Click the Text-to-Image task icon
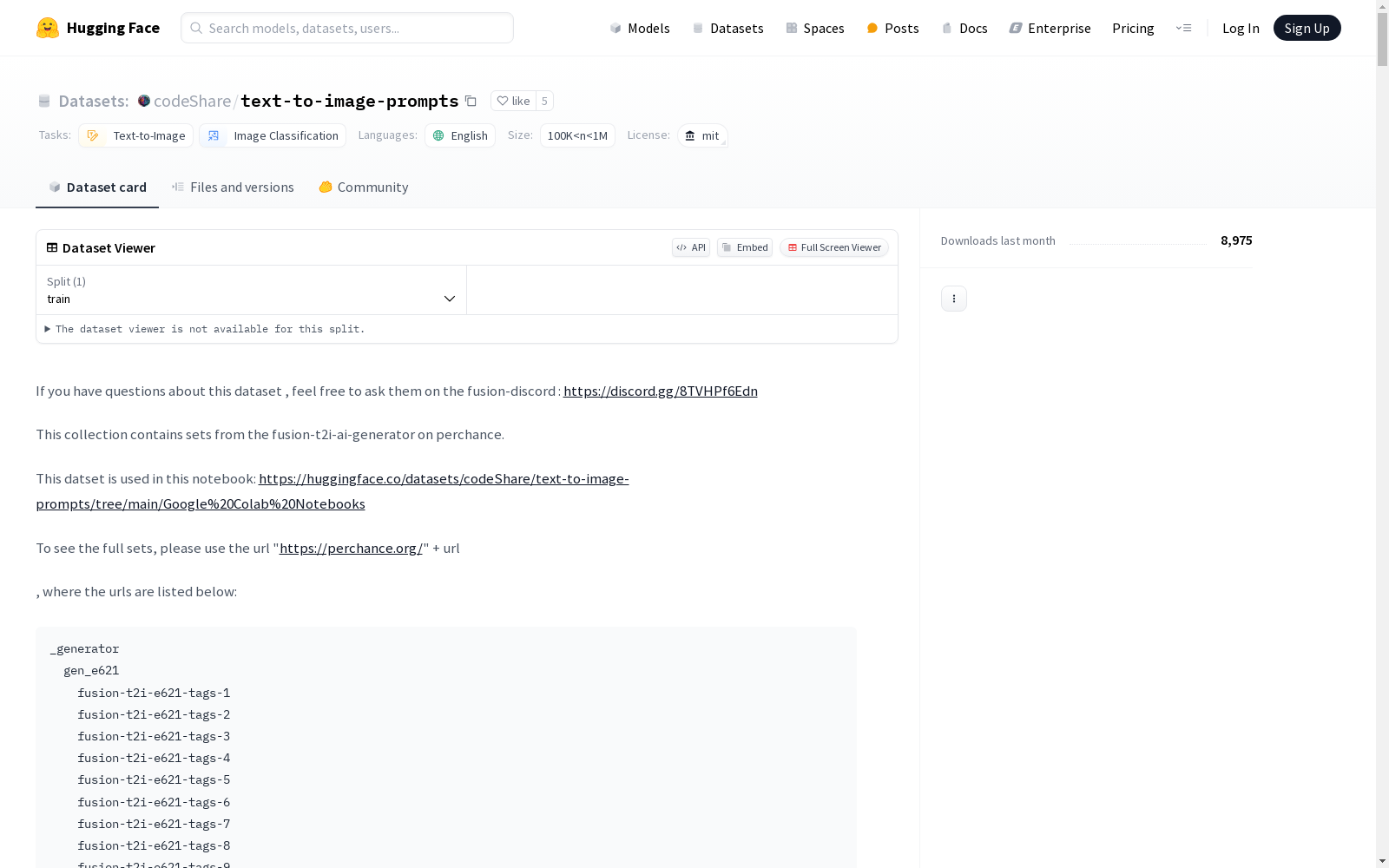 pyautogui.click(x=93, y=135)
